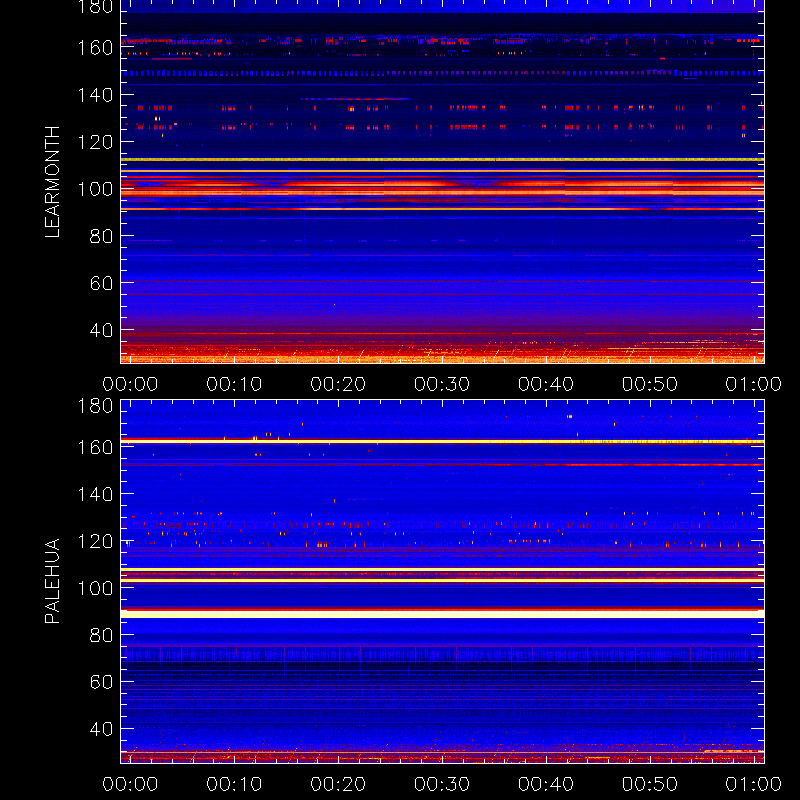Viewport: 800px width, 800px height.
Task: Select the 40 tick label on Learmonth plot
Action: (x=101, y=330)
